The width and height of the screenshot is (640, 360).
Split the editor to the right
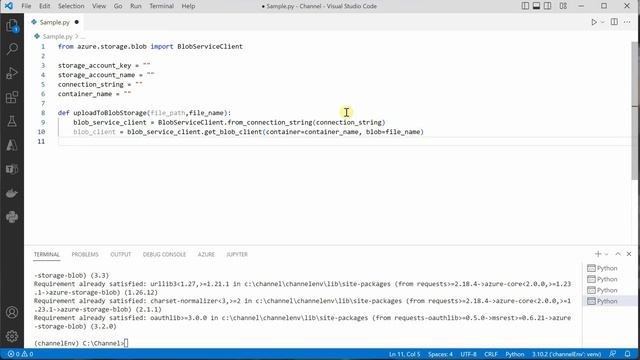pos(614,22)
